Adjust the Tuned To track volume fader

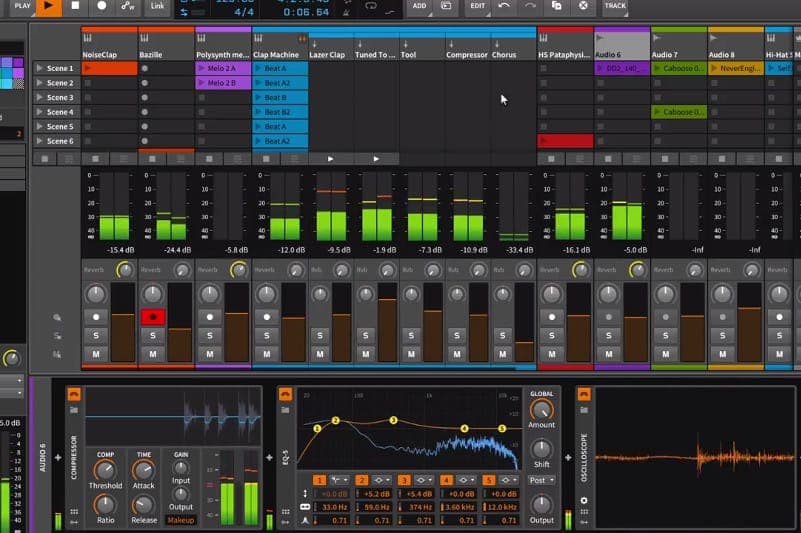(x=387, y=323)
